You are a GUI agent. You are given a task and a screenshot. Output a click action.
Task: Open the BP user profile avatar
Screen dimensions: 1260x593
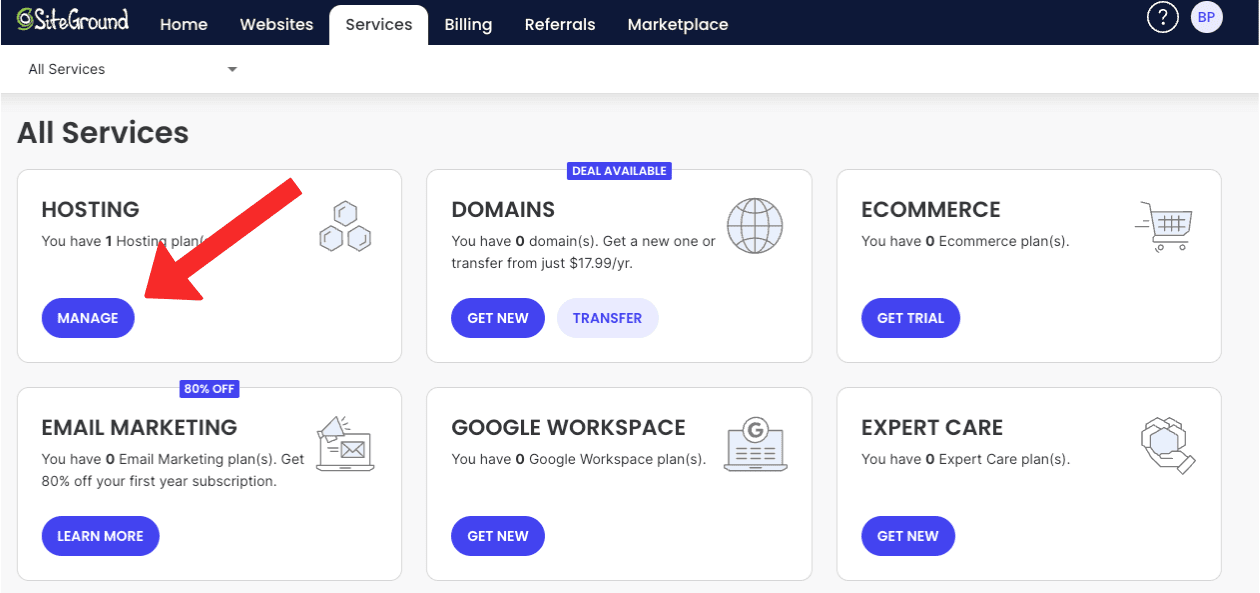(x=1207, y=18)
